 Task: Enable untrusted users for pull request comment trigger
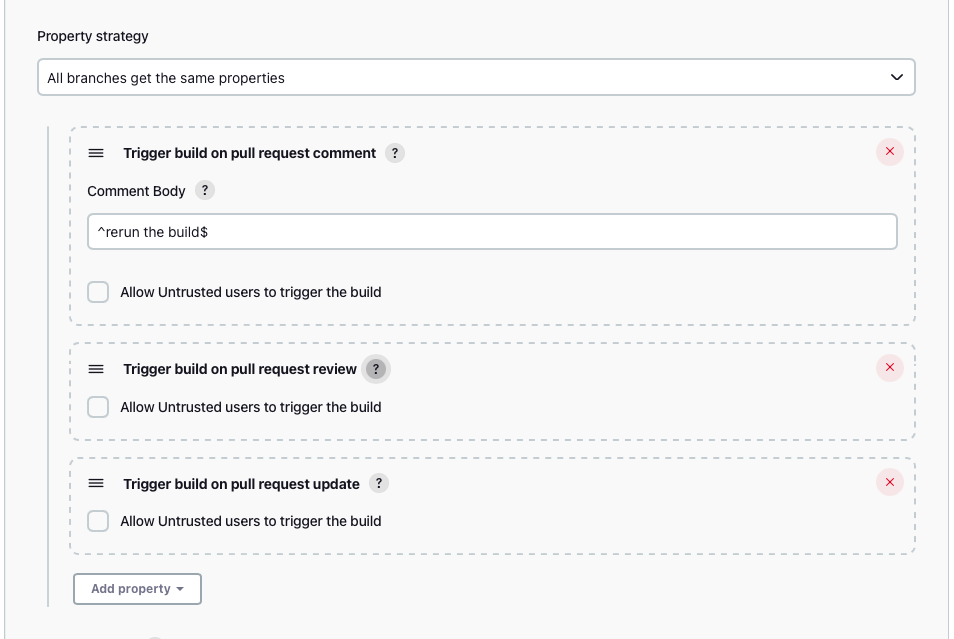point(98,292)
